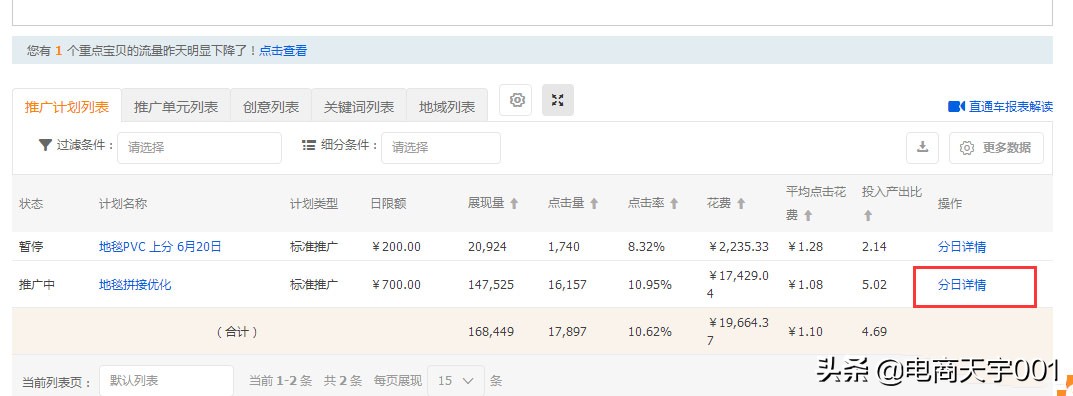
Task: Click the 4.69 total ROI value
Action: (x=875, y=332)
